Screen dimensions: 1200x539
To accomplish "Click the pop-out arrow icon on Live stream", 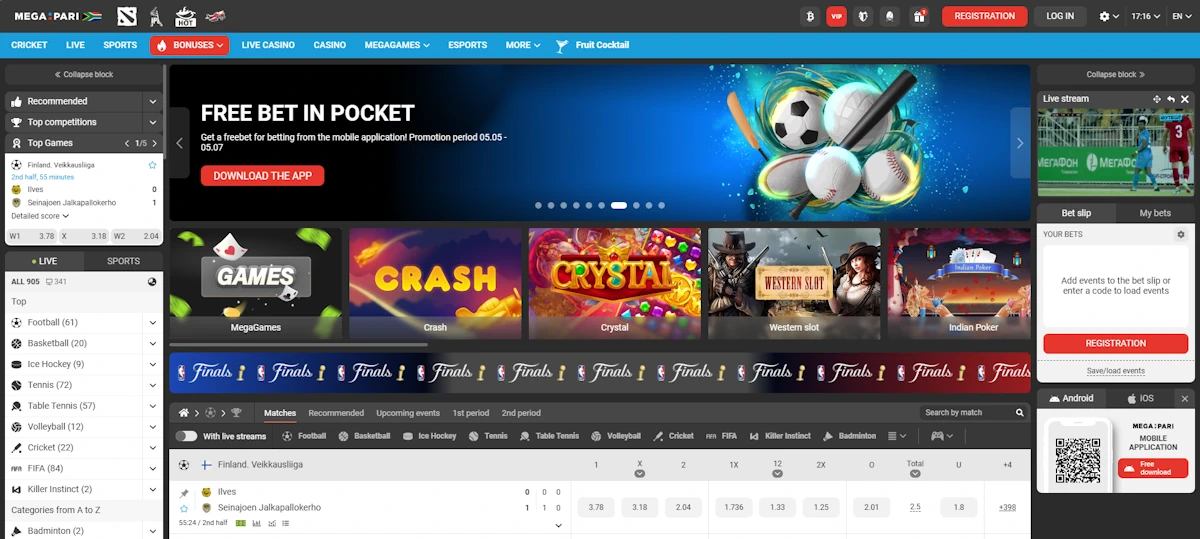I will pos(1170,99).
